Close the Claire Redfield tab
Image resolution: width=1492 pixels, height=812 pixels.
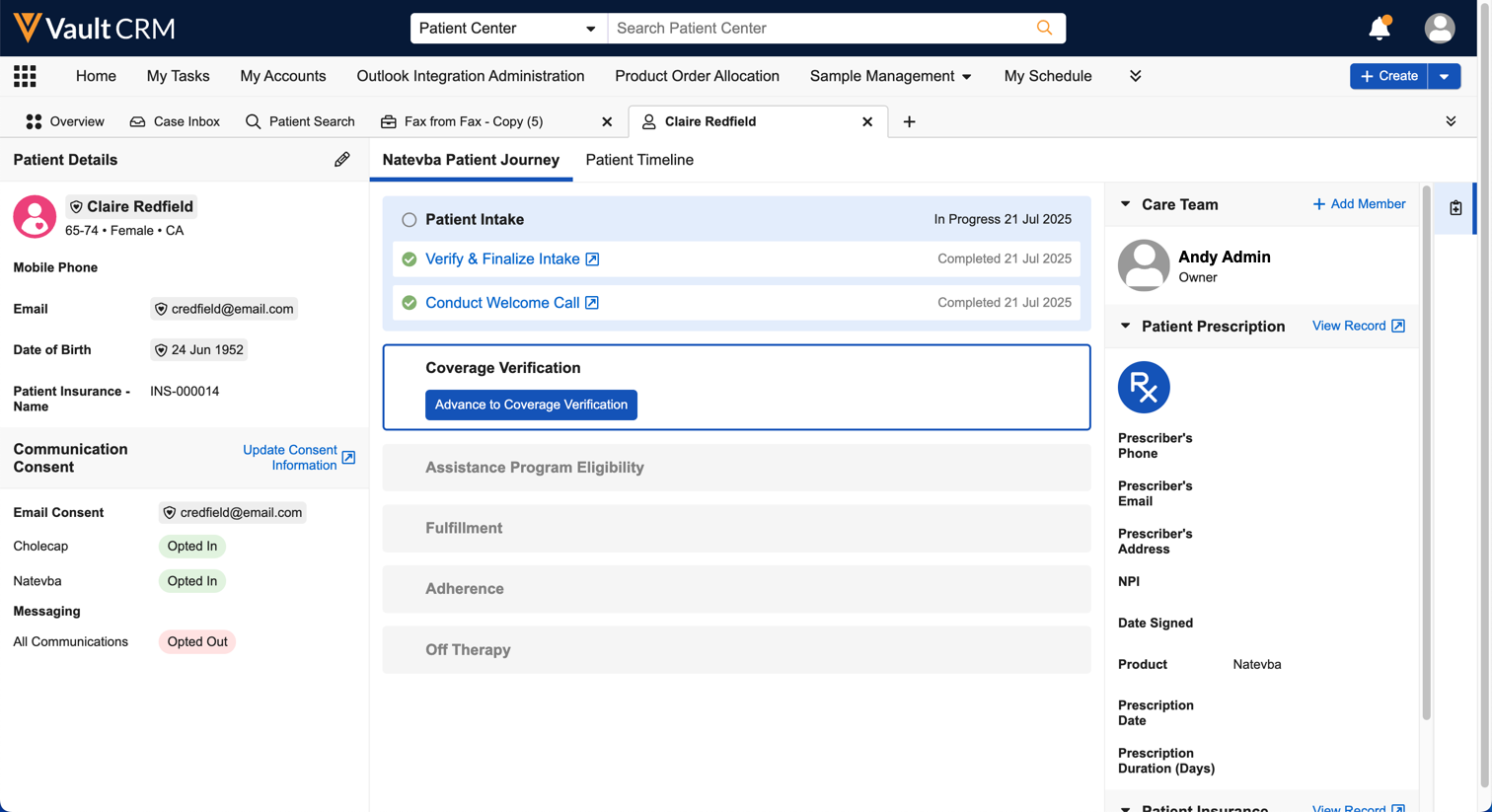867,121
